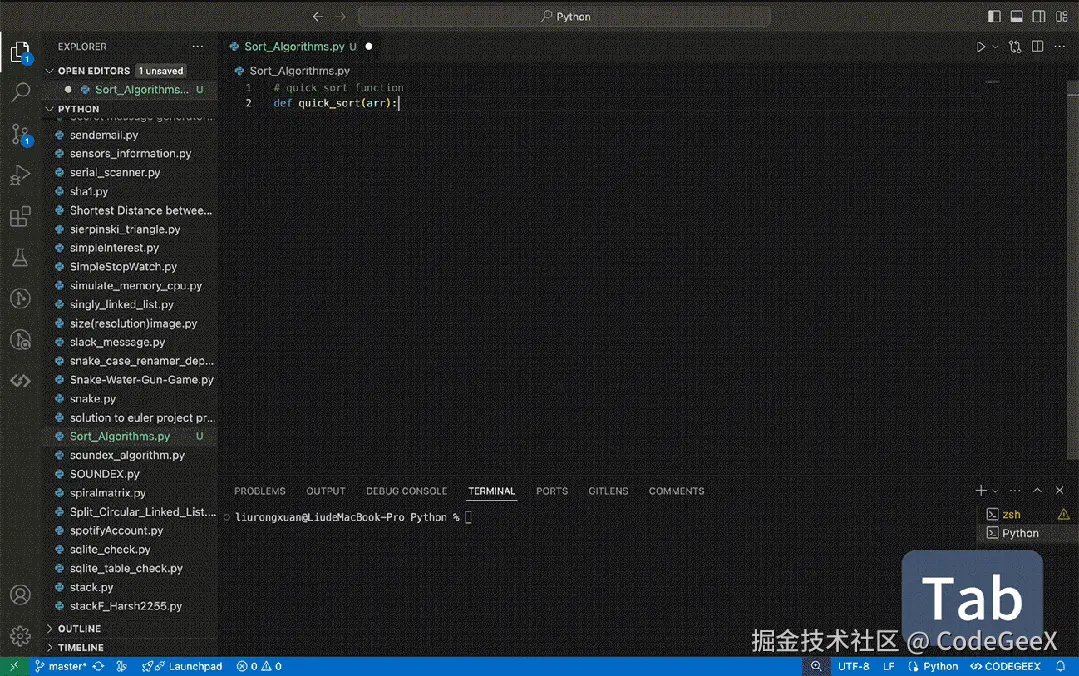1079x676 pixels.
Task: Open the Manage gear icon
Action: coord(21,635)
